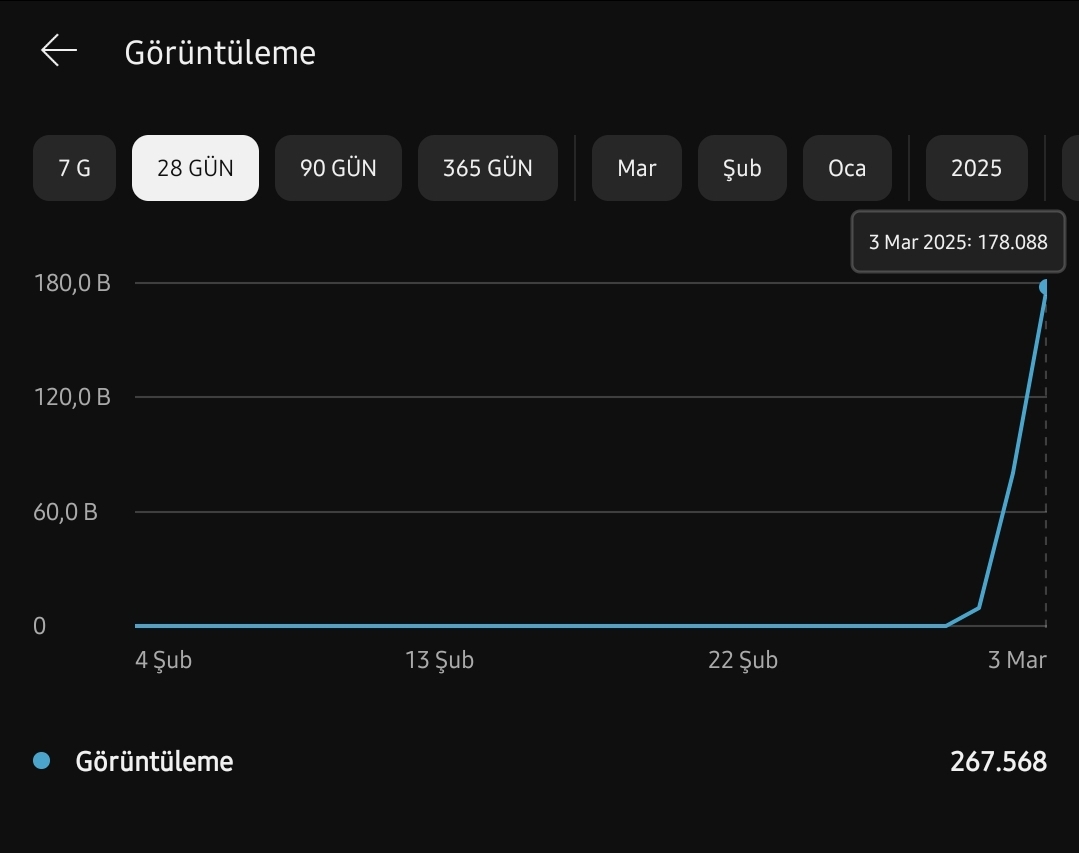Select the 28 GÜN range chip
The height and width of the screenshot is (853, 1079).
(195, 168)
